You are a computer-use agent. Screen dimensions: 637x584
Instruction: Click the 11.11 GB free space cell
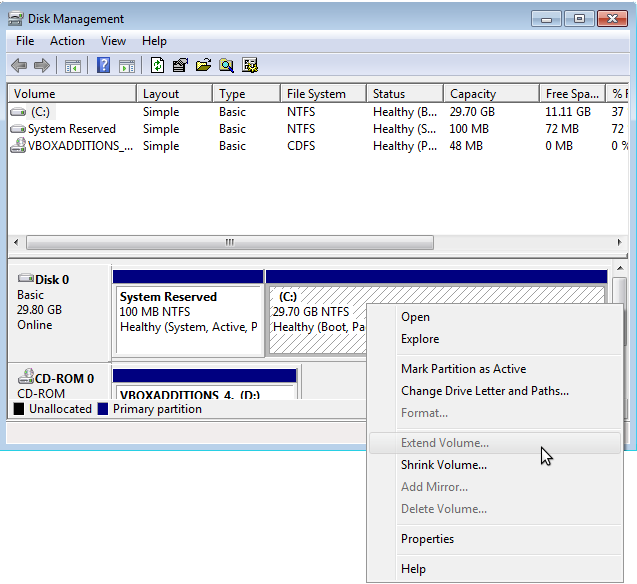point(568,112)
